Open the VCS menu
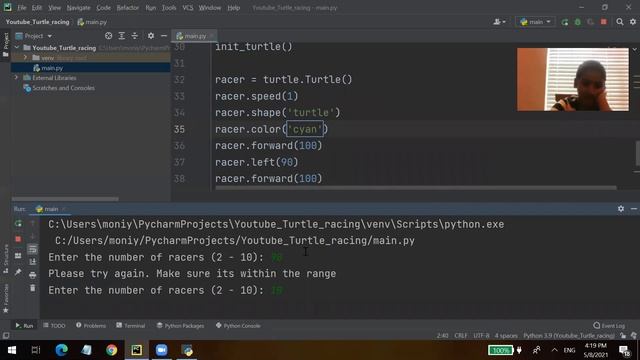The width and height of the screenshot is (640, 360). [188, 8]
